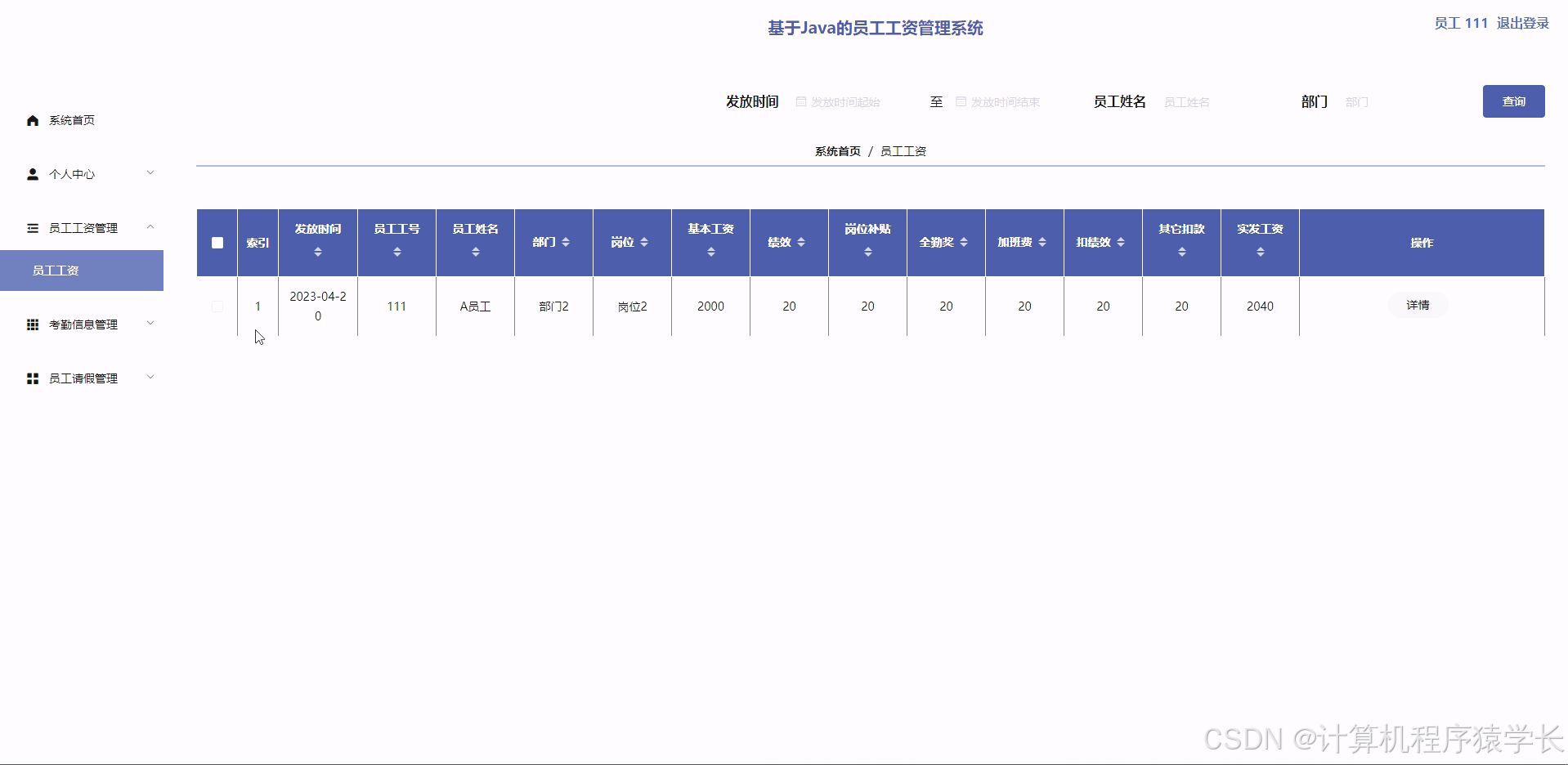Open the end date calendar icon
This screenshot has width=1568, height=765.
[961, 101]
